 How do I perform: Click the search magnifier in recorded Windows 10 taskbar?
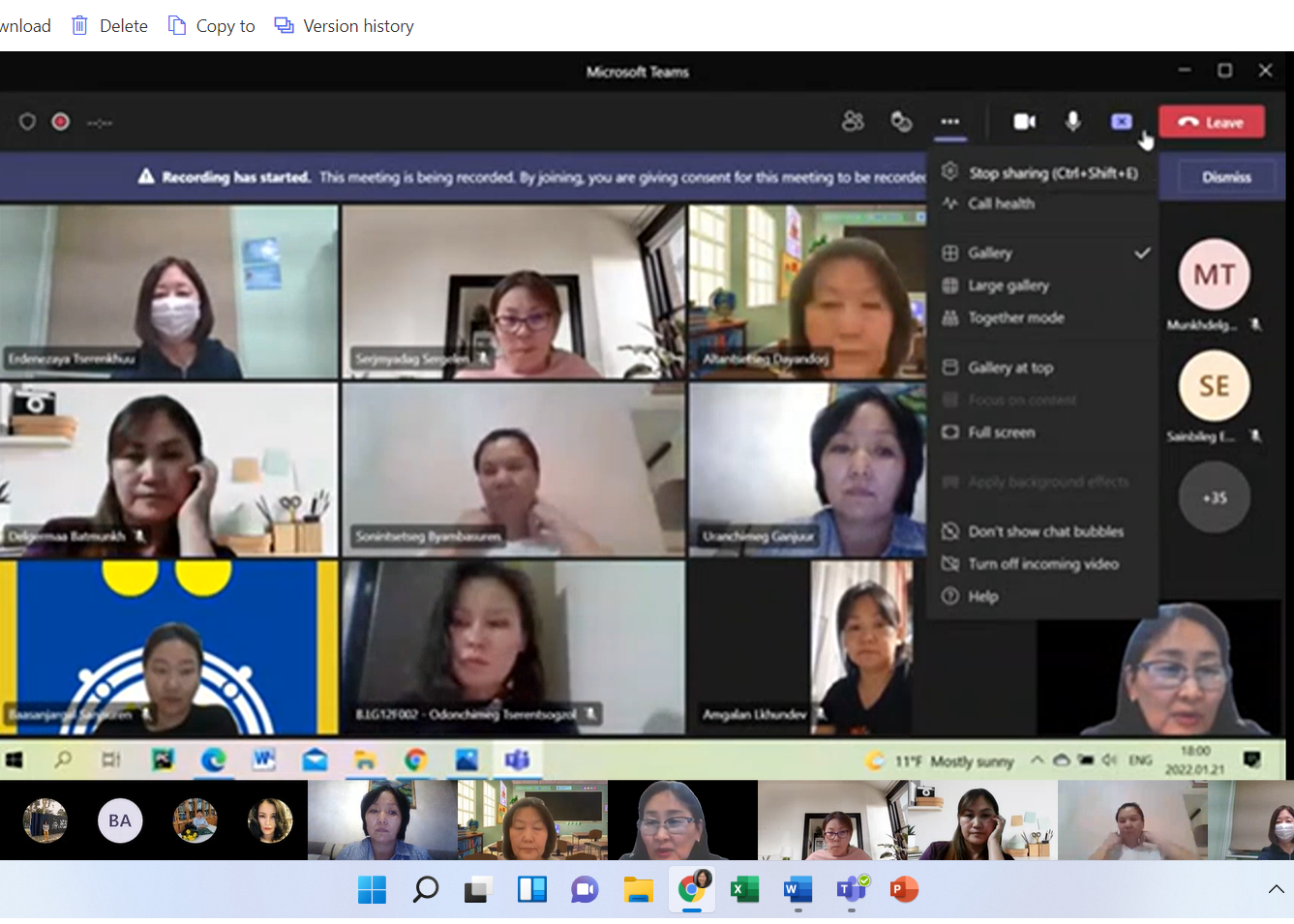point(63,760)
